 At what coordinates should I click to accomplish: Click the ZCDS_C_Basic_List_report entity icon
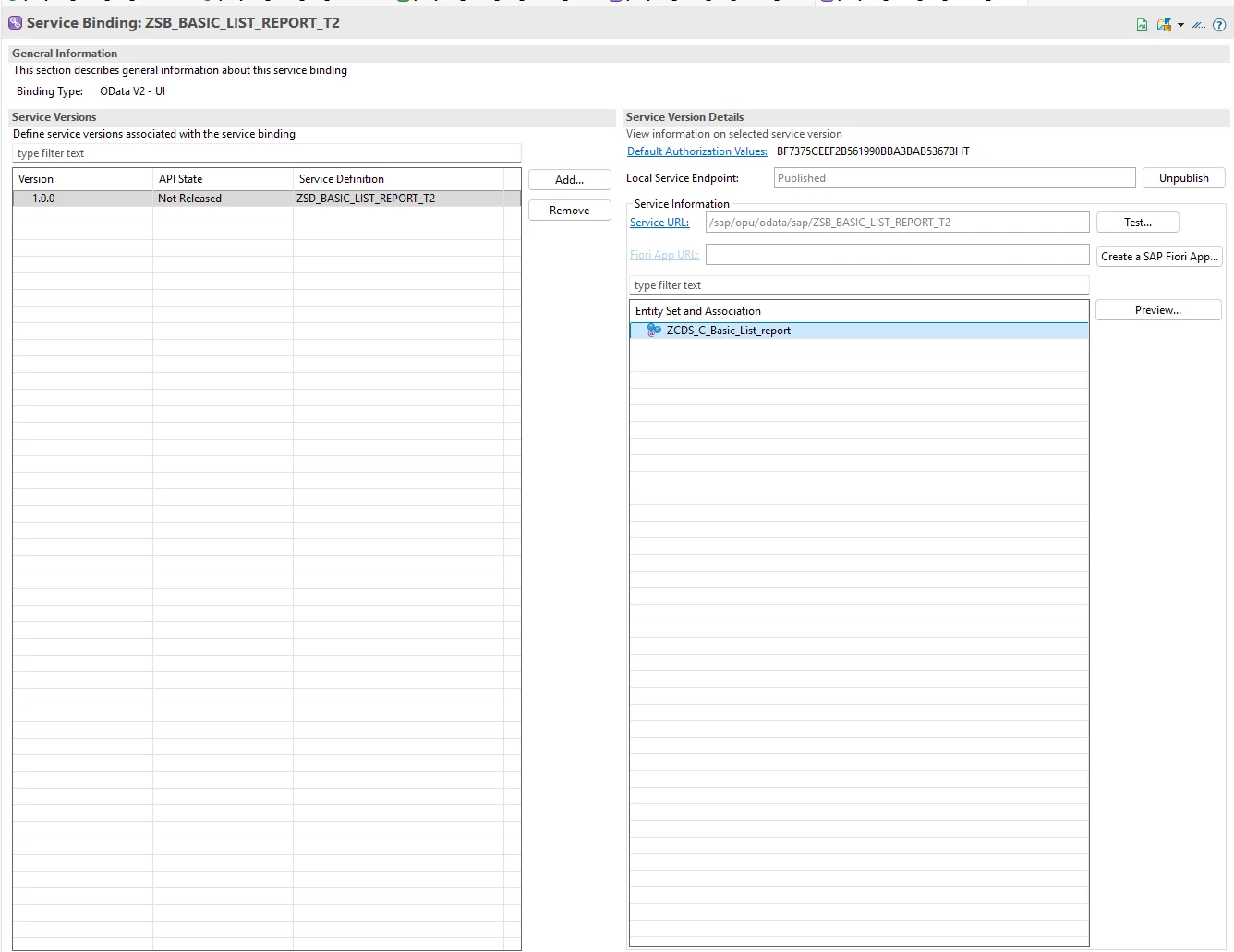[x=654, y=330]
